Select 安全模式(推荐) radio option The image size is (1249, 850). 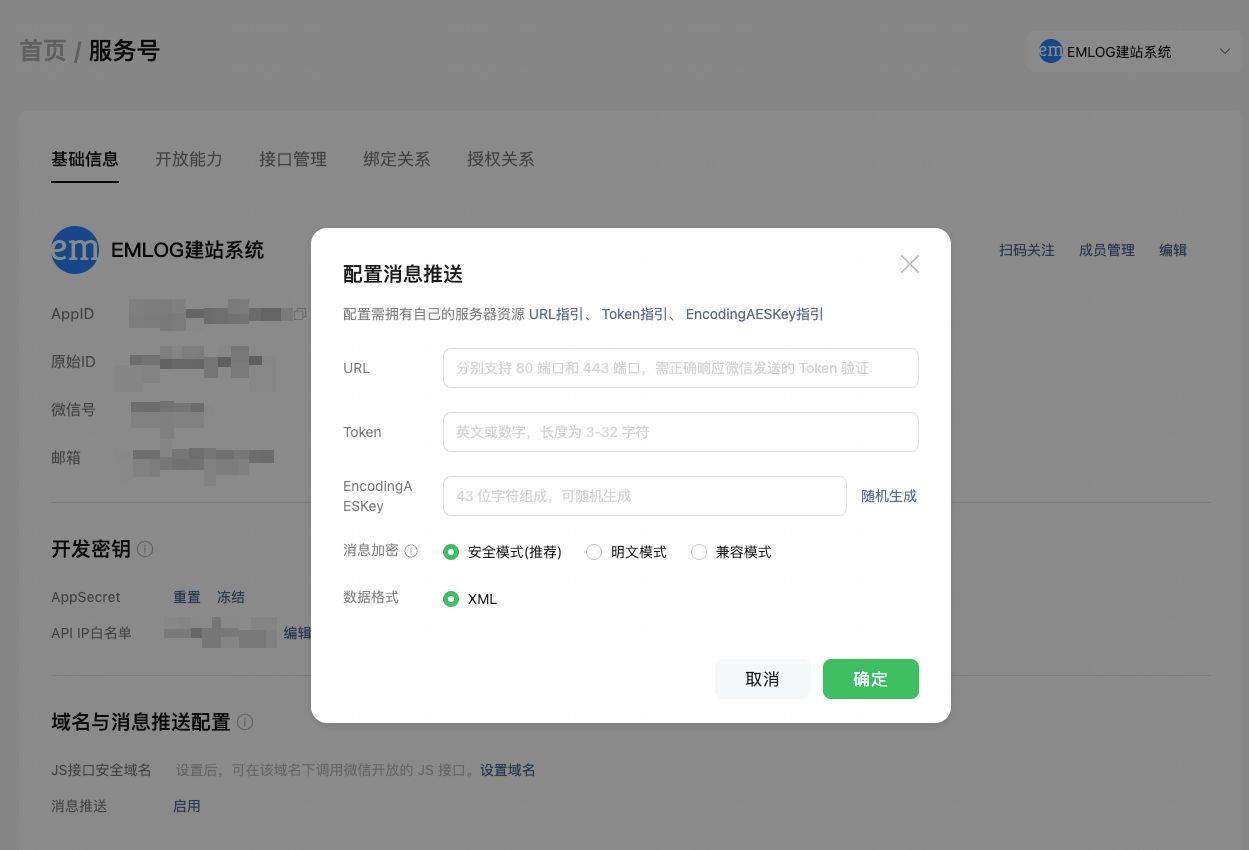[x=451, y=552]
